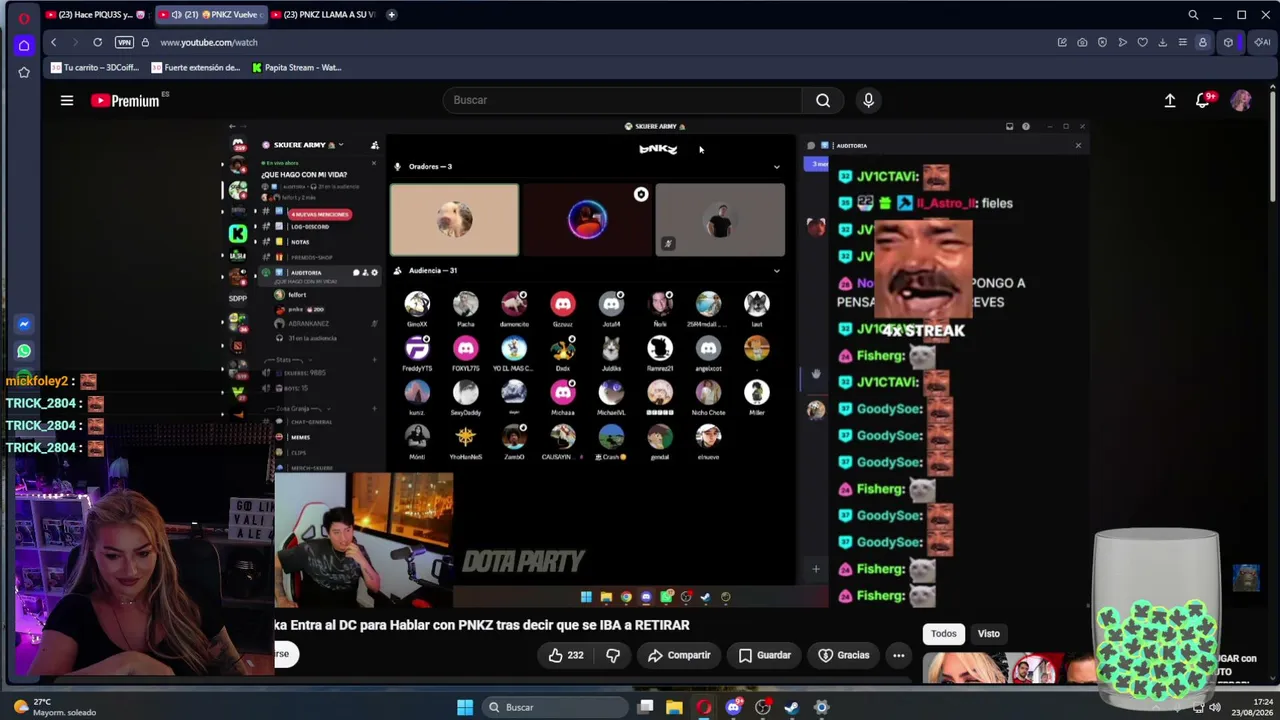Expand the SKUERE ARMY server dropdown
1280x720 pixels.
click(x=308, y=145)
